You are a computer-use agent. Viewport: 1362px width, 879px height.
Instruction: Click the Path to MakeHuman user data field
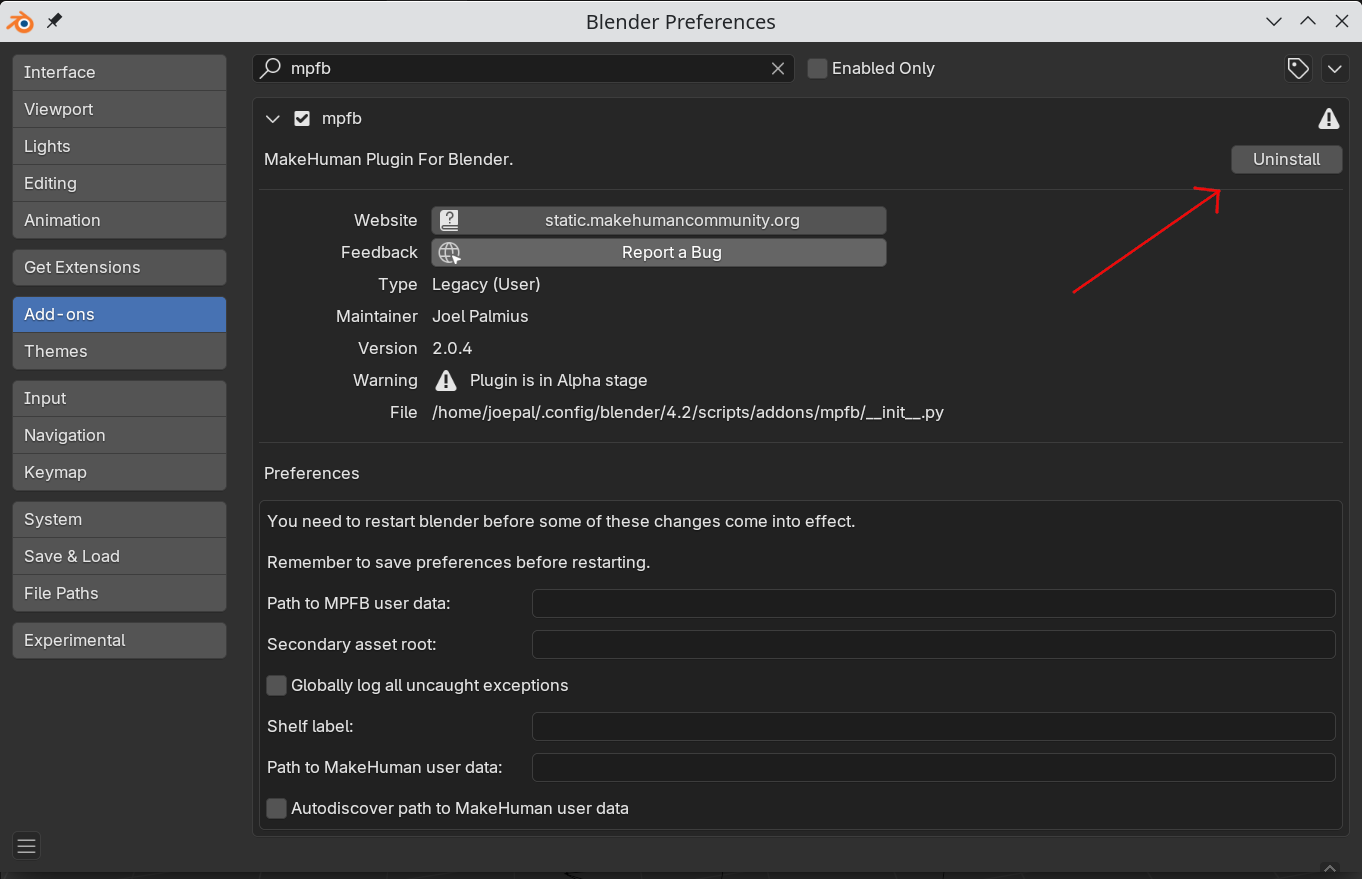[934, 767]
